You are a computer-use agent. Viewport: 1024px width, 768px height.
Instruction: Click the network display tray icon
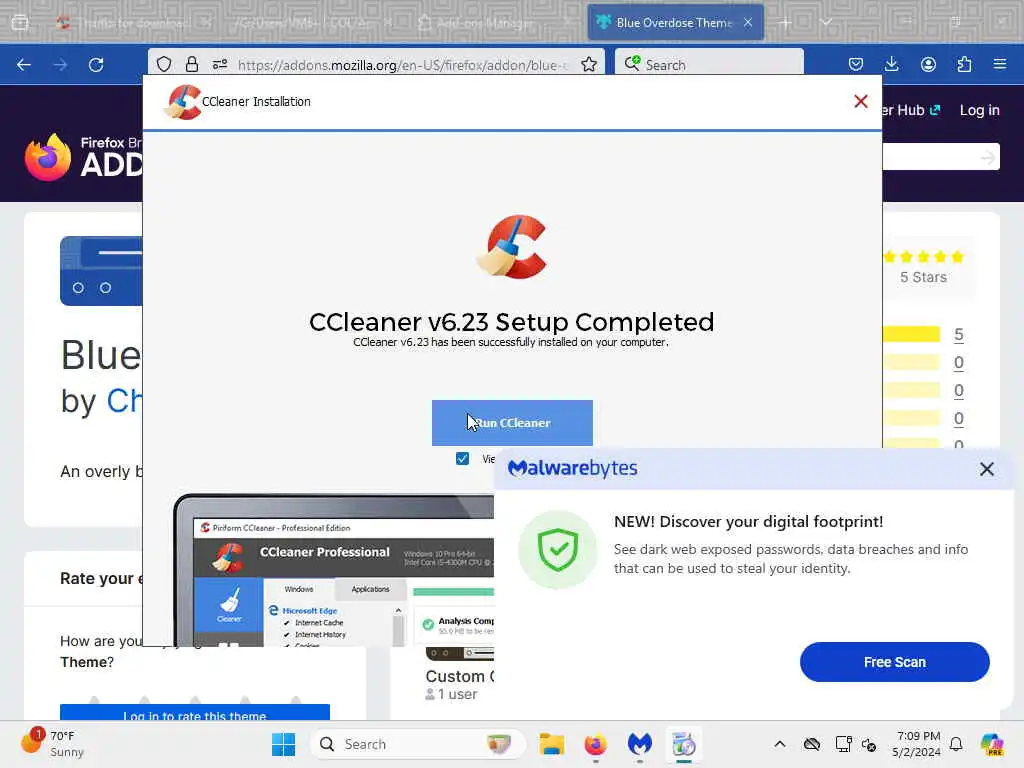[843, 744]
